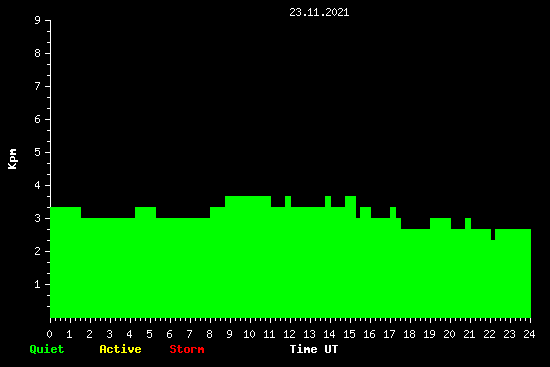Viewport: 550px width, 367px height.
Task: Click hour 12 on the time axis
Action: (x=289, y=334)
